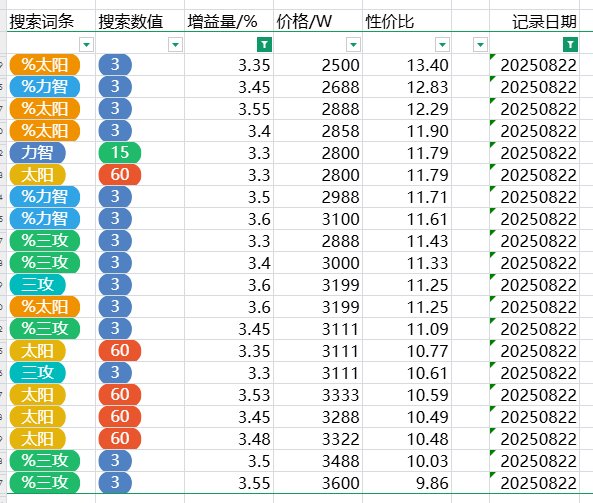Select the ratio cell 10.49
Screen dimensions: 593x503
(x=407, y=417)
